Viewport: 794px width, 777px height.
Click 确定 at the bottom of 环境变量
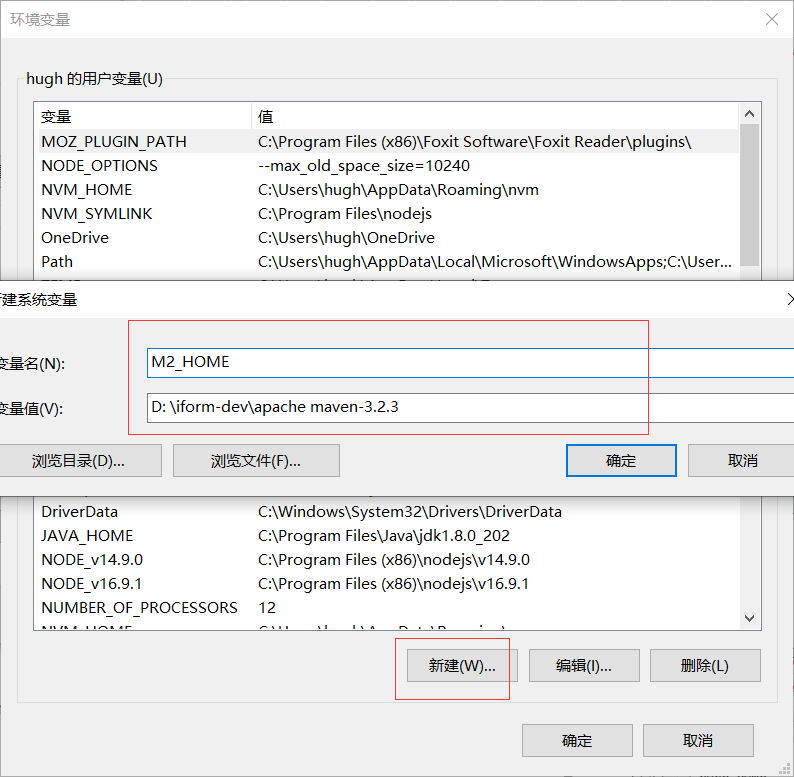pyautogui.click(x=577, y=741)
